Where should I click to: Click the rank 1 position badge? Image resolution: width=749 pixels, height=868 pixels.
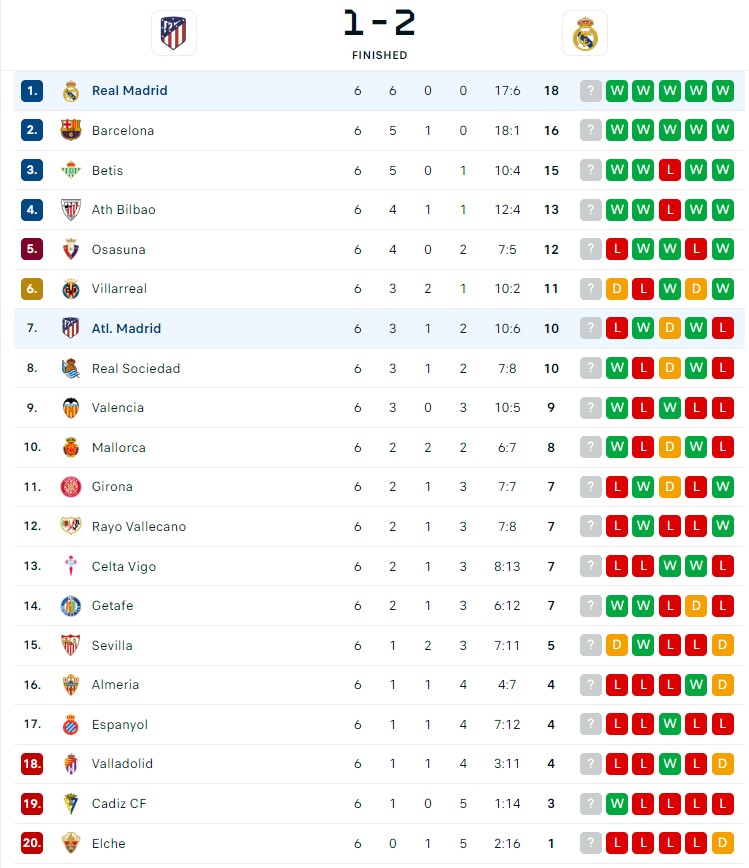tap(32, 91)
